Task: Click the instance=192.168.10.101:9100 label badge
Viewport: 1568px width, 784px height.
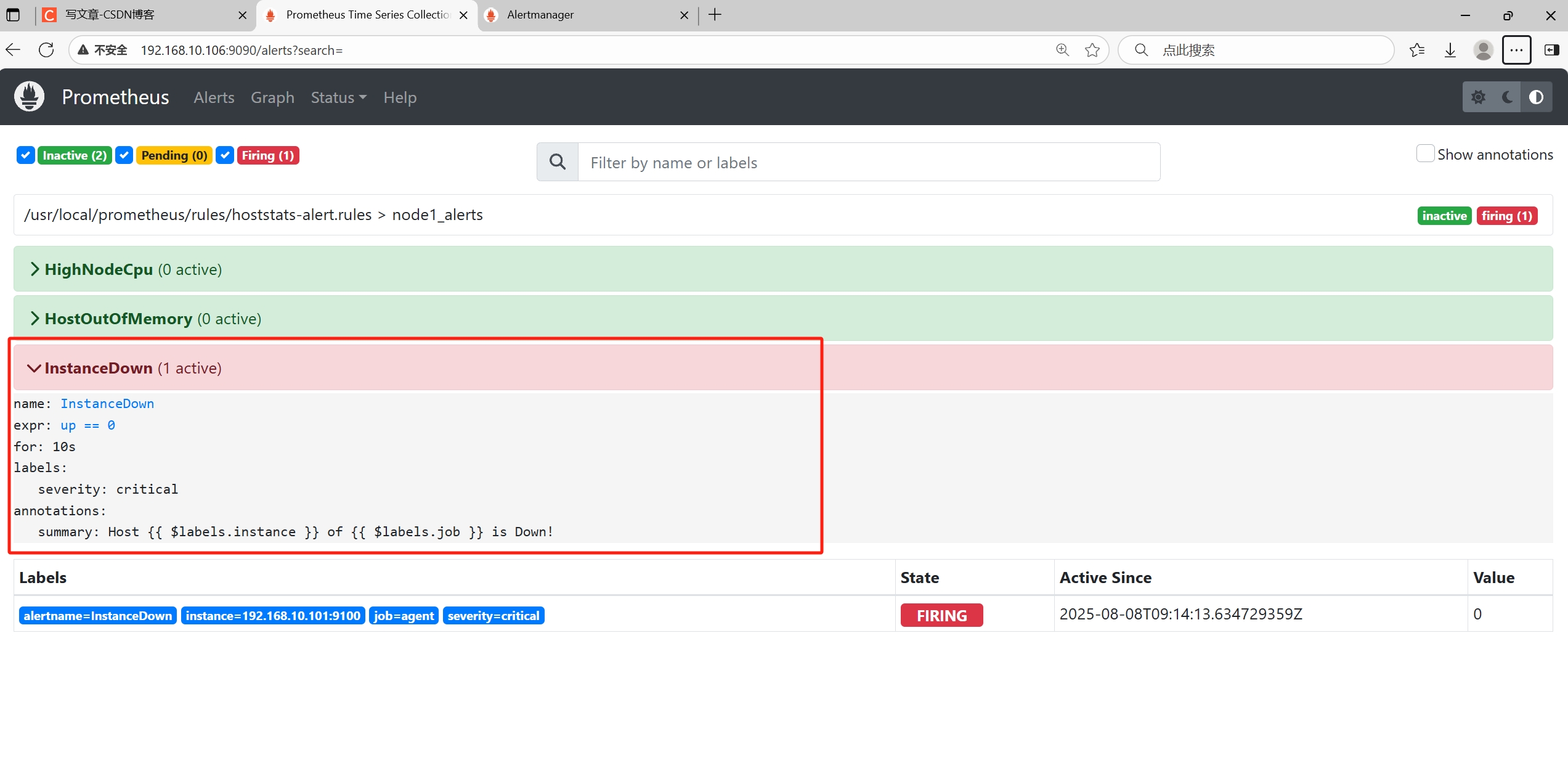Action: point(273,616)
